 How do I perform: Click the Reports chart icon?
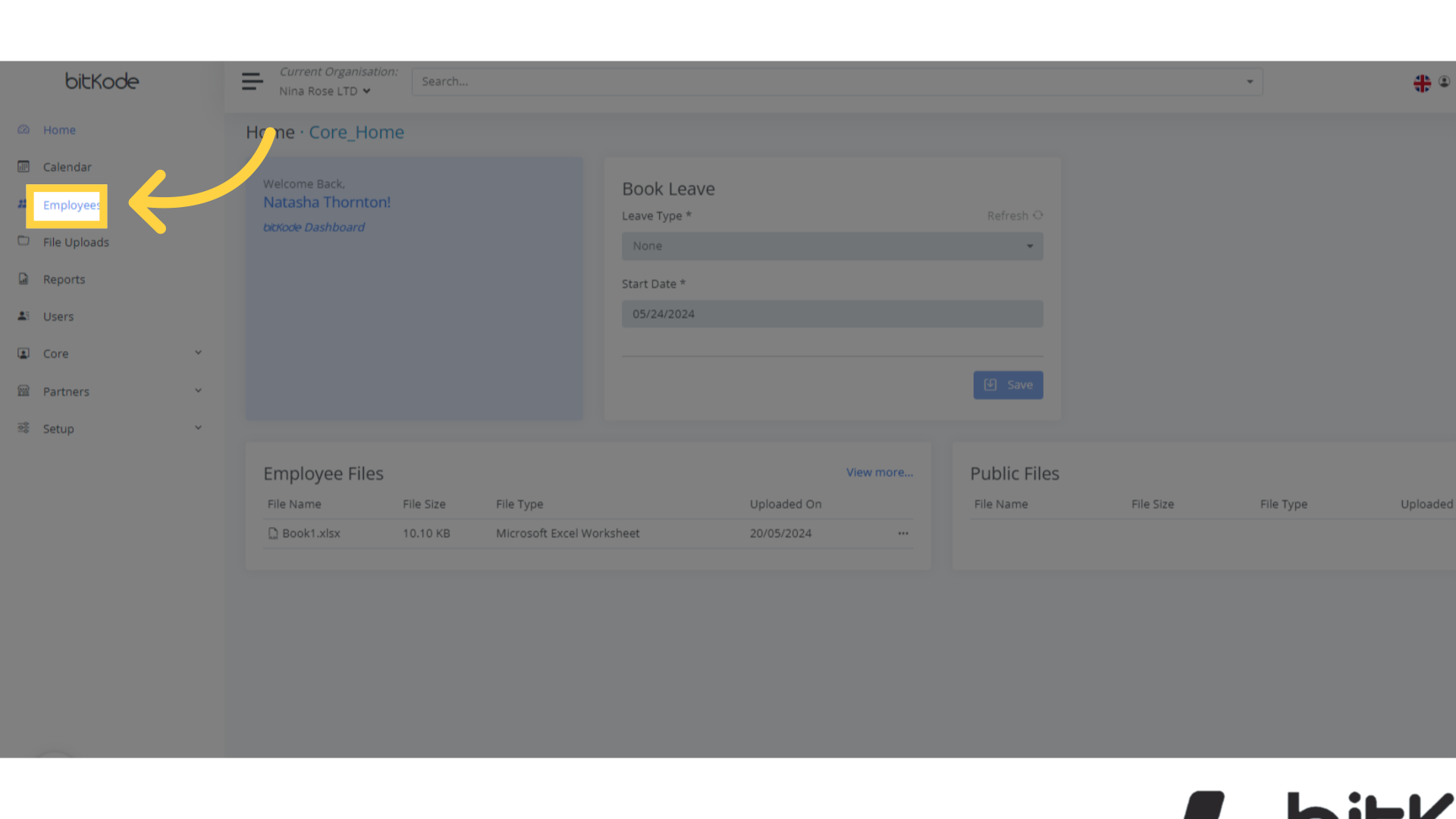(23, 278)
